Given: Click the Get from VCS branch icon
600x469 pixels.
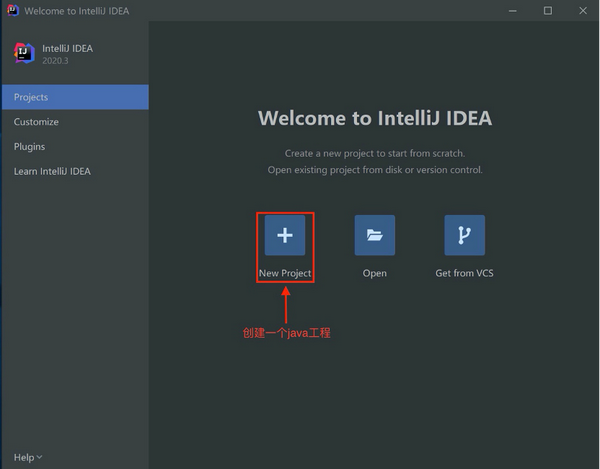Looking at the screenshot, I should pyautogui.click(x=464, y=235).
